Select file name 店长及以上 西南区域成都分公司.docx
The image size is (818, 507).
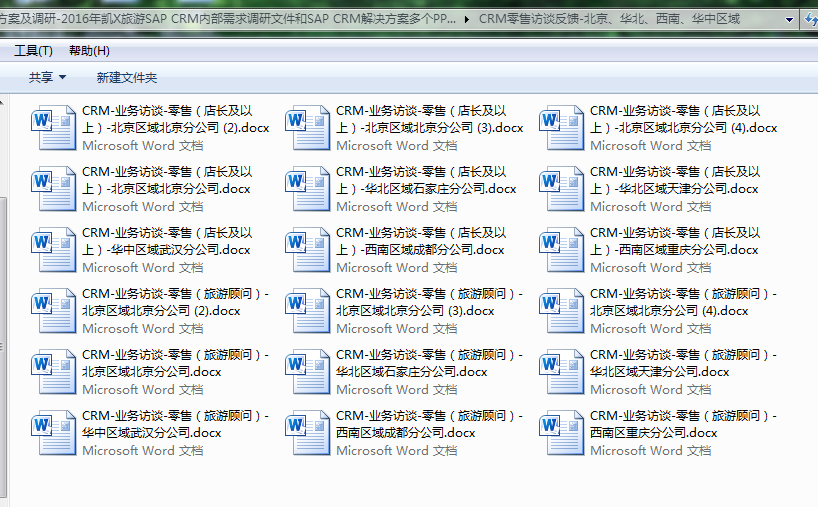pyautogui.click(x=421, y=241)
